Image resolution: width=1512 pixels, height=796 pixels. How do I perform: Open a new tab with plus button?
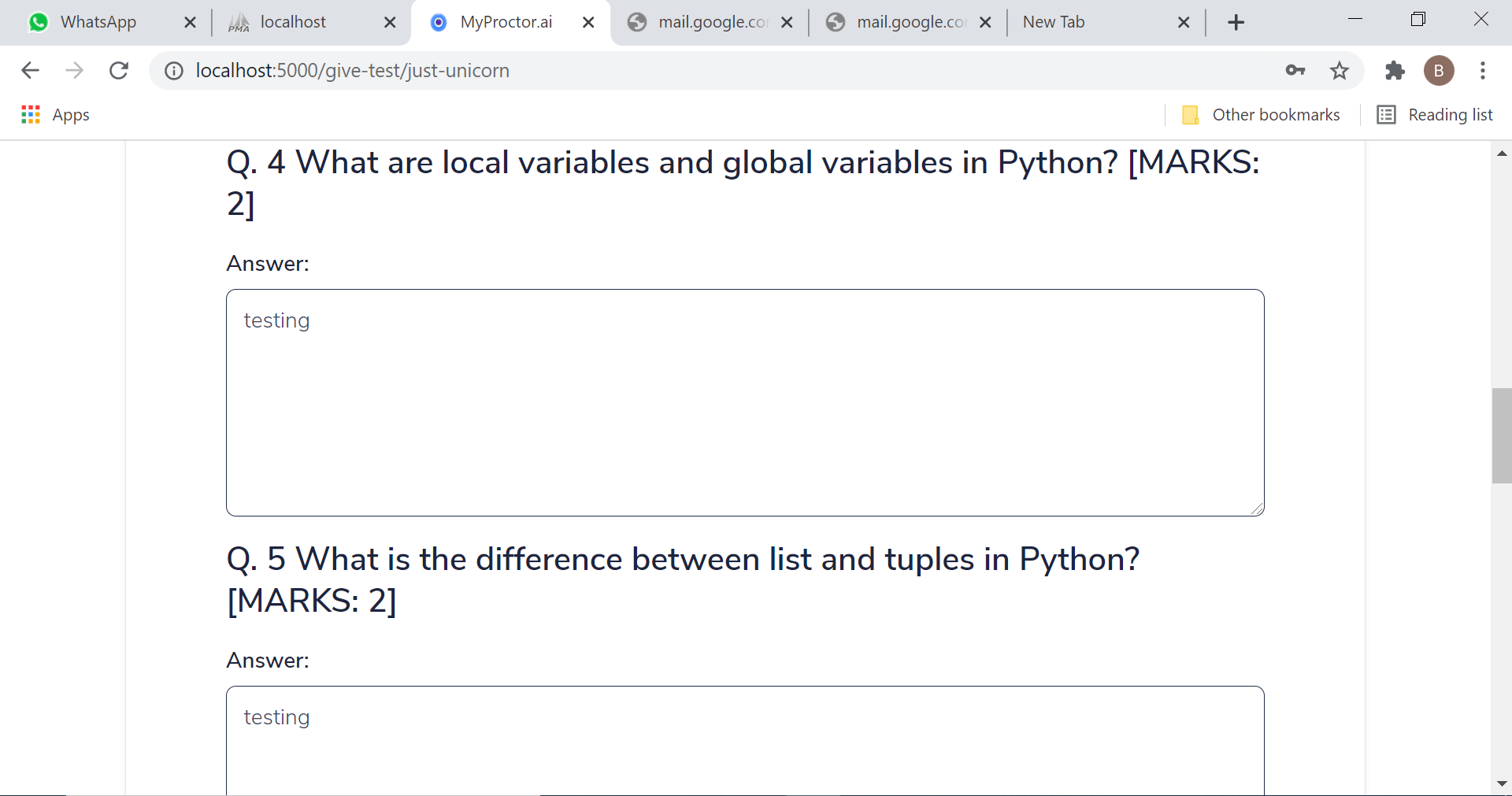[1236, 23]
